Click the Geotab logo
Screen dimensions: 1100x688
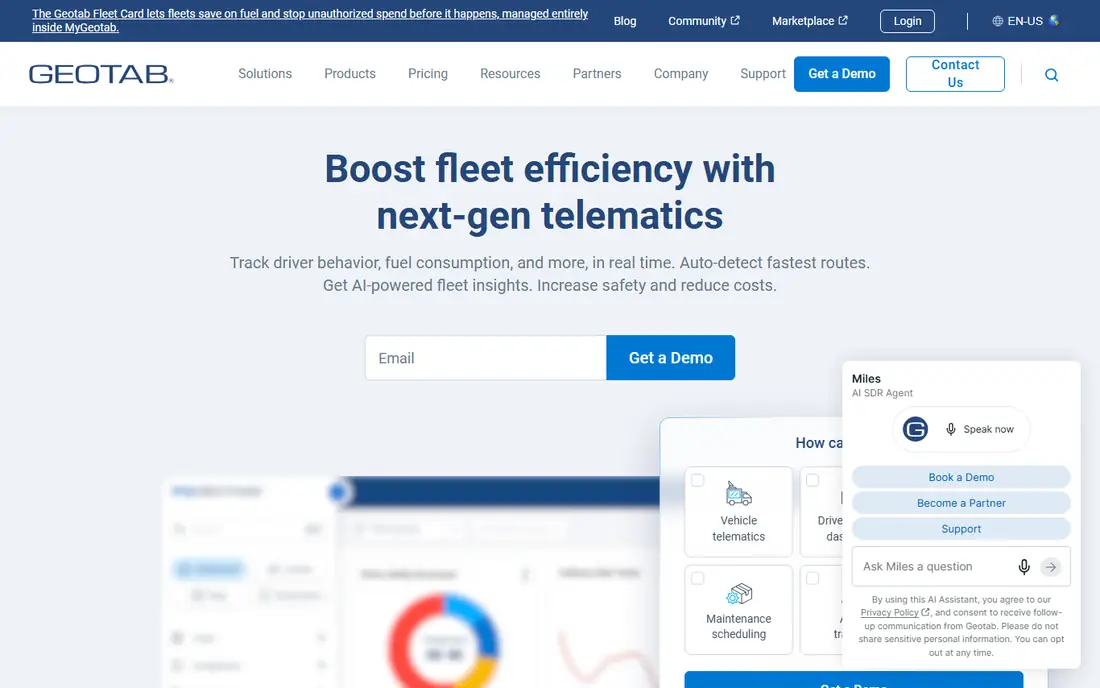[100, 74]
